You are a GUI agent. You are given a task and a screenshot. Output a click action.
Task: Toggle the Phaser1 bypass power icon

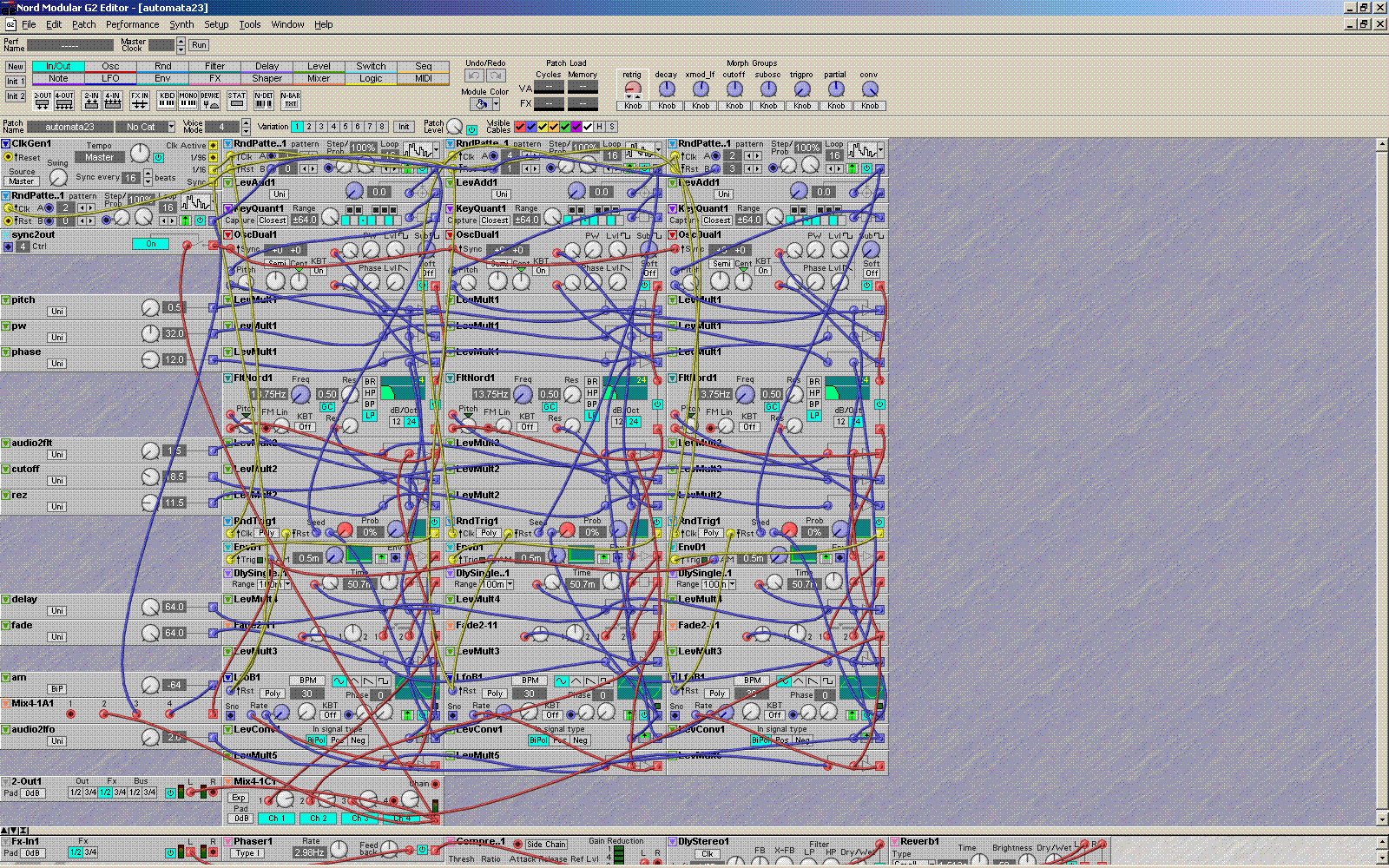point(422,850)
